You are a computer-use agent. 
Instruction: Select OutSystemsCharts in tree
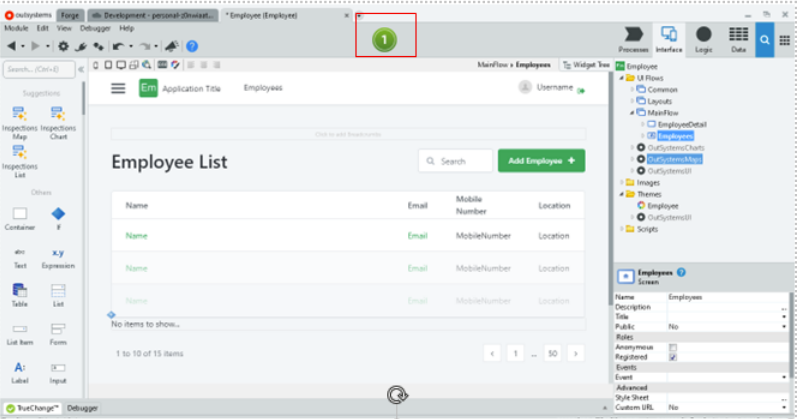pos(676,148)
